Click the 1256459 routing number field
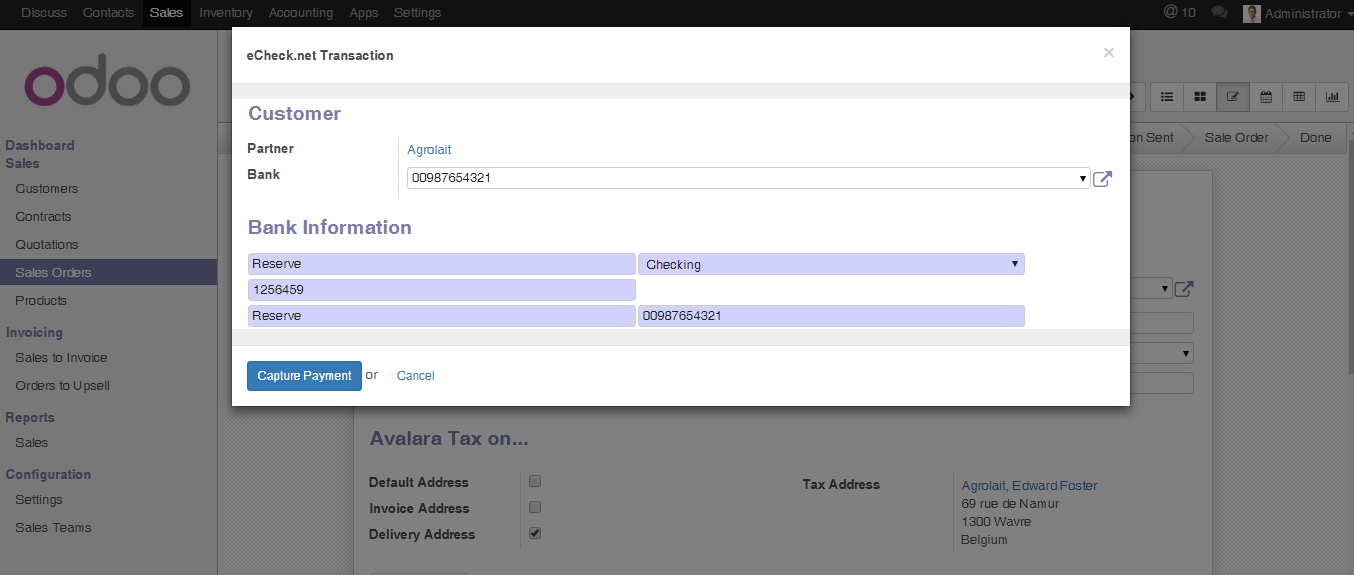1354x575 pixels. tap(441, 289)
